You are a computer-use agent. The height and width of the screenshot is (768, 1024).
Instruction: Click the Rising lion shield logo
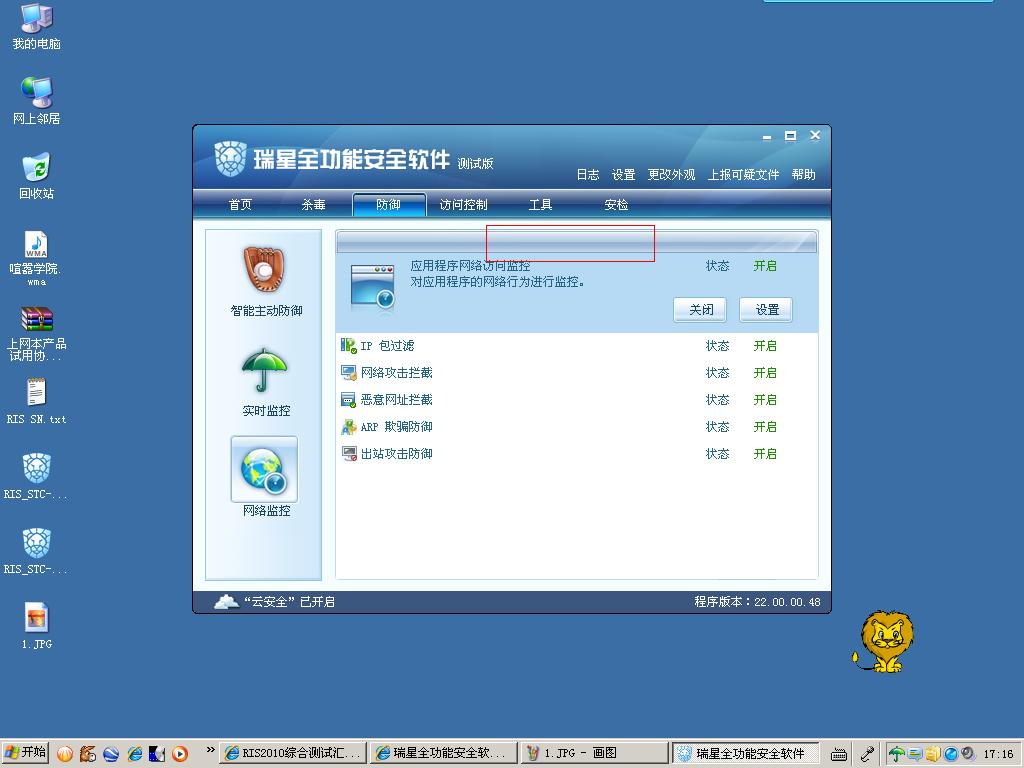click(231, 159)
